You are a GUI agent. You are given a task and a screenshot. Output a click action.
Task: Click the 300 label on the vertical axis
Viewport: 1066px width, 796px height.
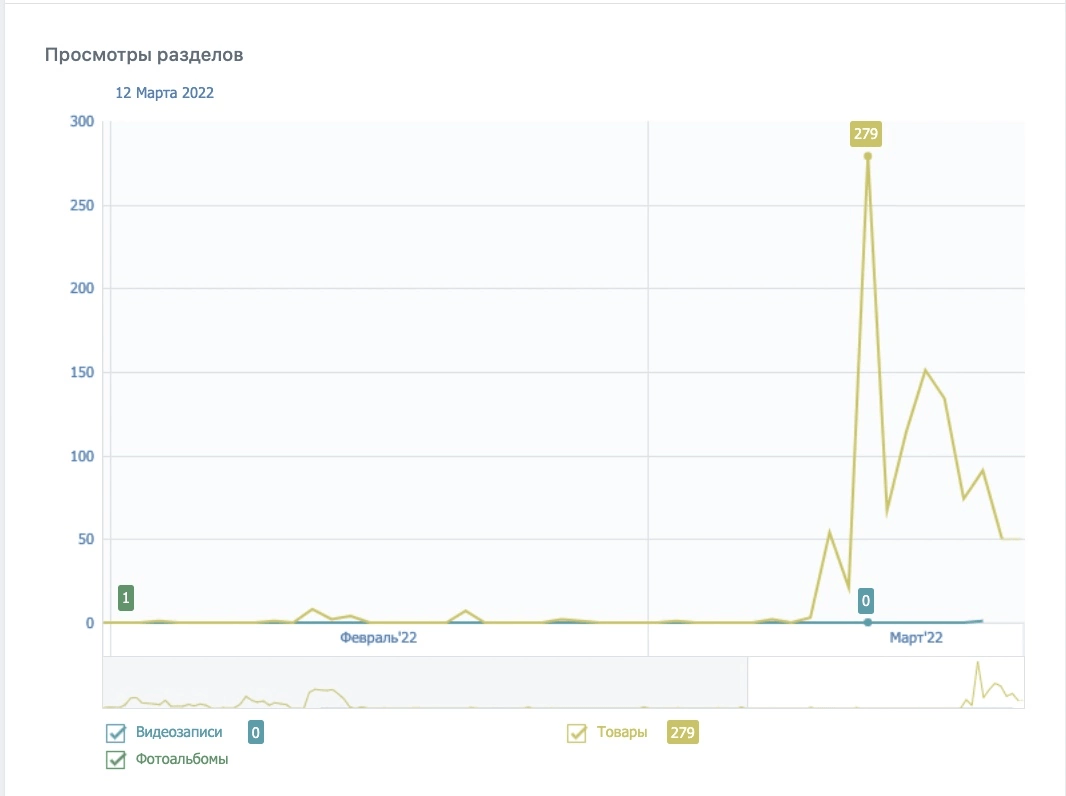(x=81, y=122)
